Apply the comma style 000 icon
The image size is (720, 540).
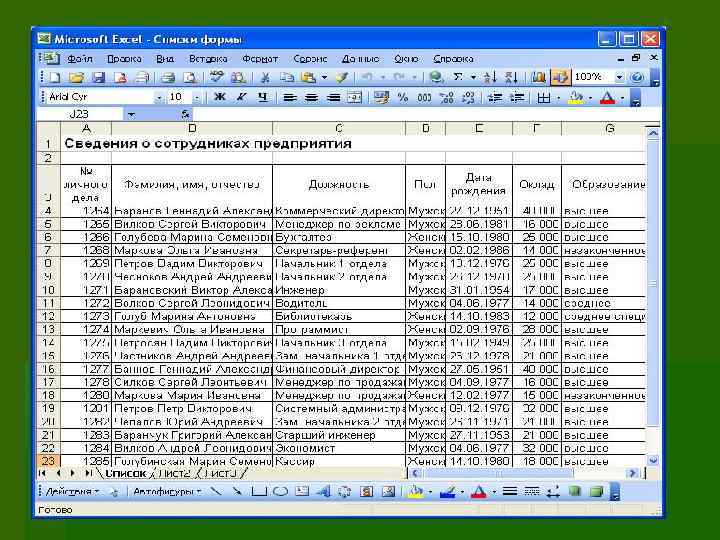pyautogui.click(x=424, y=98)
